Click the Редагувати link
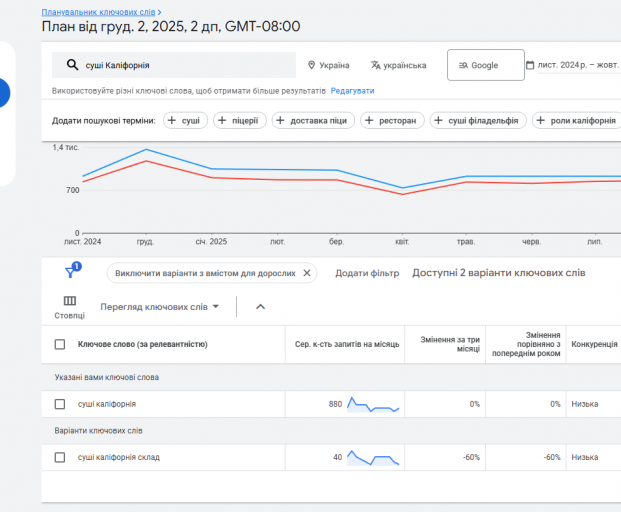Viewport: 621px width, 512px height. (x=352, y=91)
